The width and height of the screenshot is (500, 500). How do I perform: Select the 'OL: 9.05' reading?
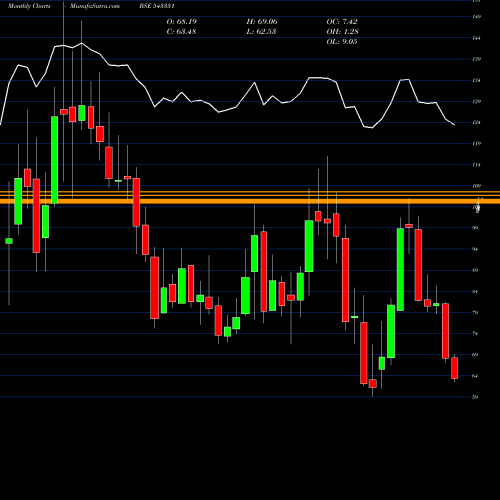click(x=342, y=42)
